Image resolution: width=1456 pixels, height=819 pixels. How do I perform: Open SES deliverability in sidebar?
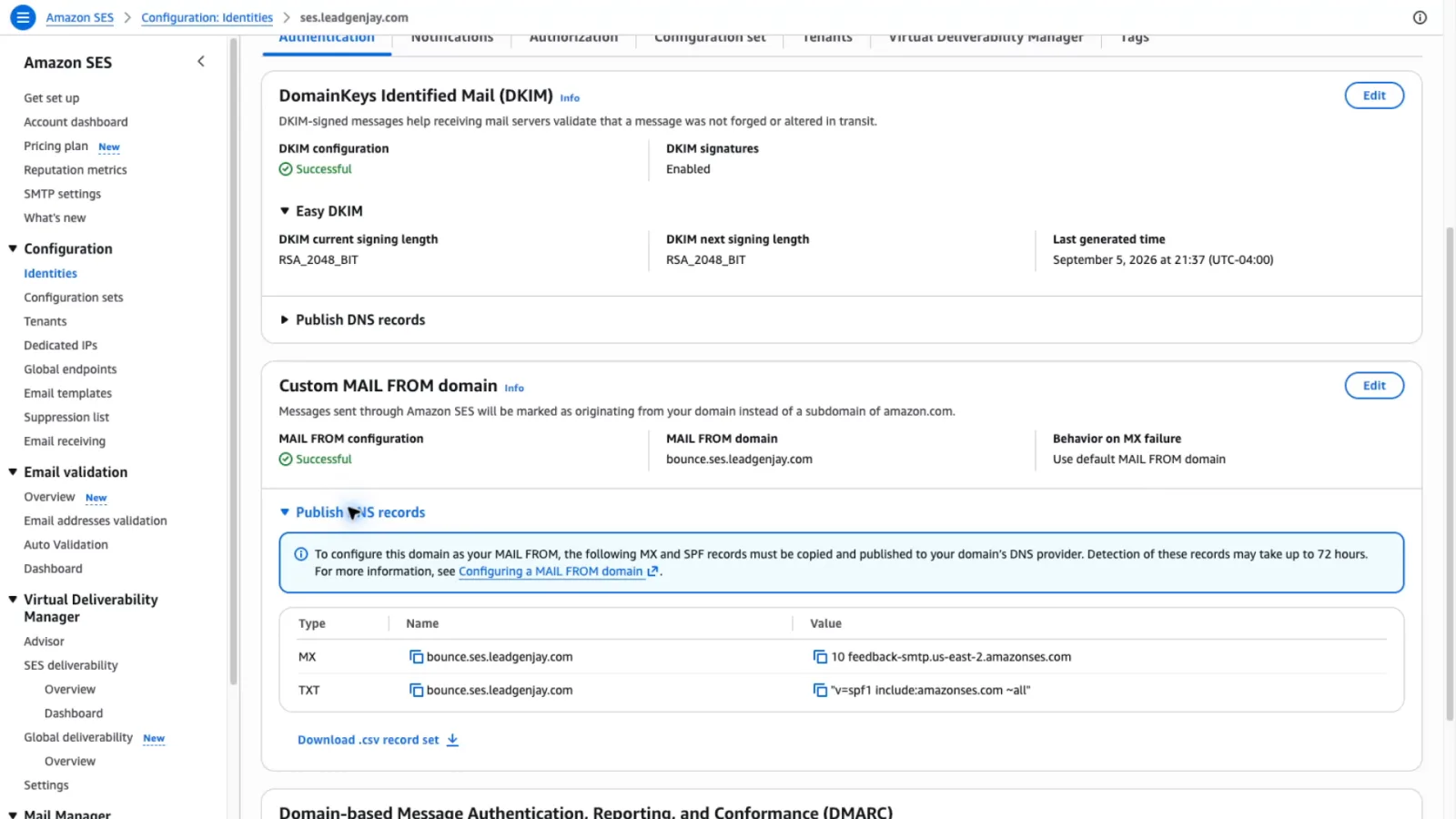pyautogui.click(x=70, y=666)
